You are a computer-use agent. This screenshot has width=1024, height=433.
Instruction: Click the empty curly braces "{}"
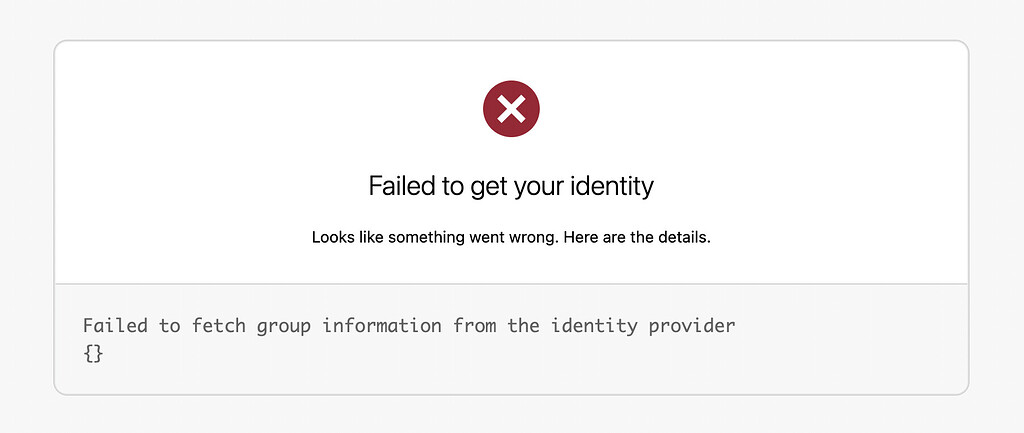point(93,354)
